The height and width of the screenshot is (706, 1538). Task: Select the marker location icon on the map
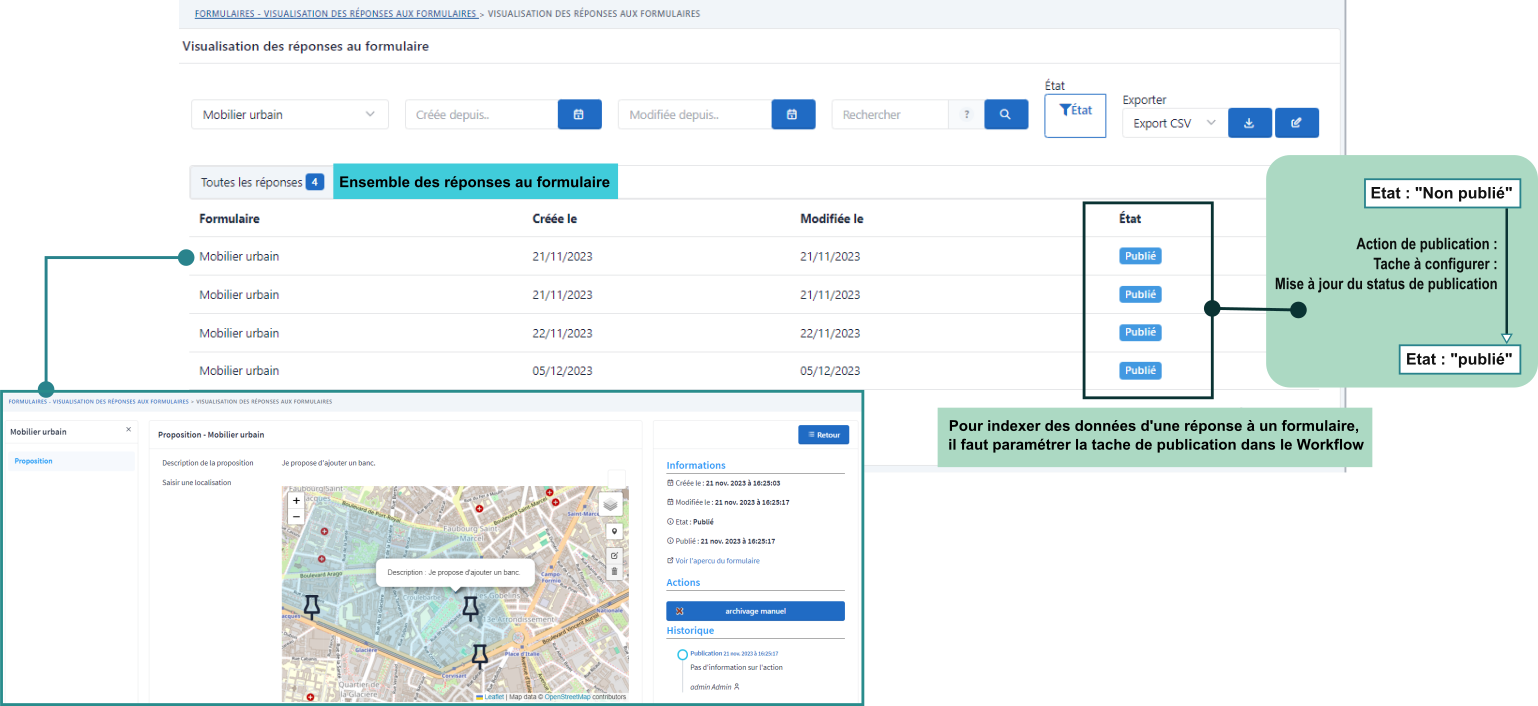click(x=614, y=531)
